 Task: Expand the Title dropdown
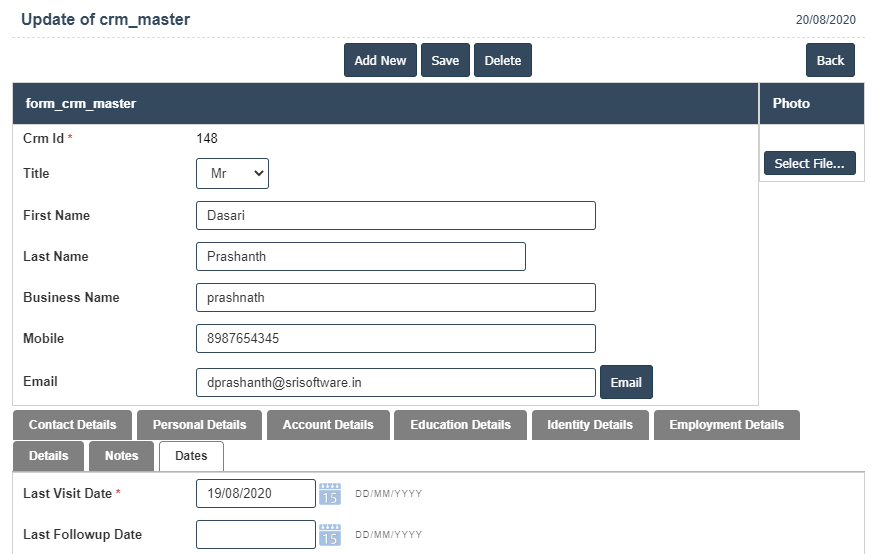pyautogui.click(x=232, y=173)
